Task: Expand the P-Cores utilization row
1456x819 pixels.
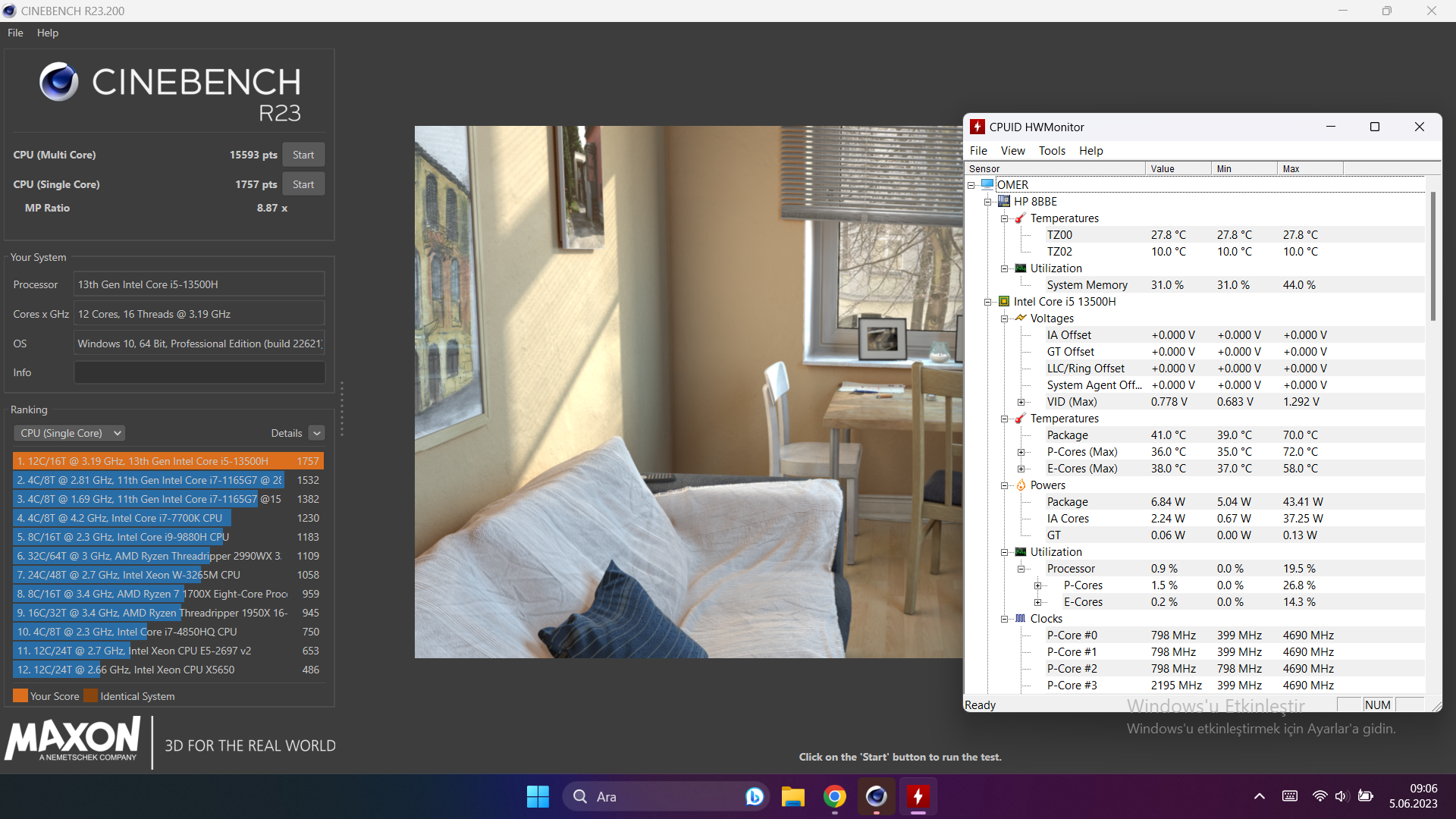Action: click(x=1037, y=585)
